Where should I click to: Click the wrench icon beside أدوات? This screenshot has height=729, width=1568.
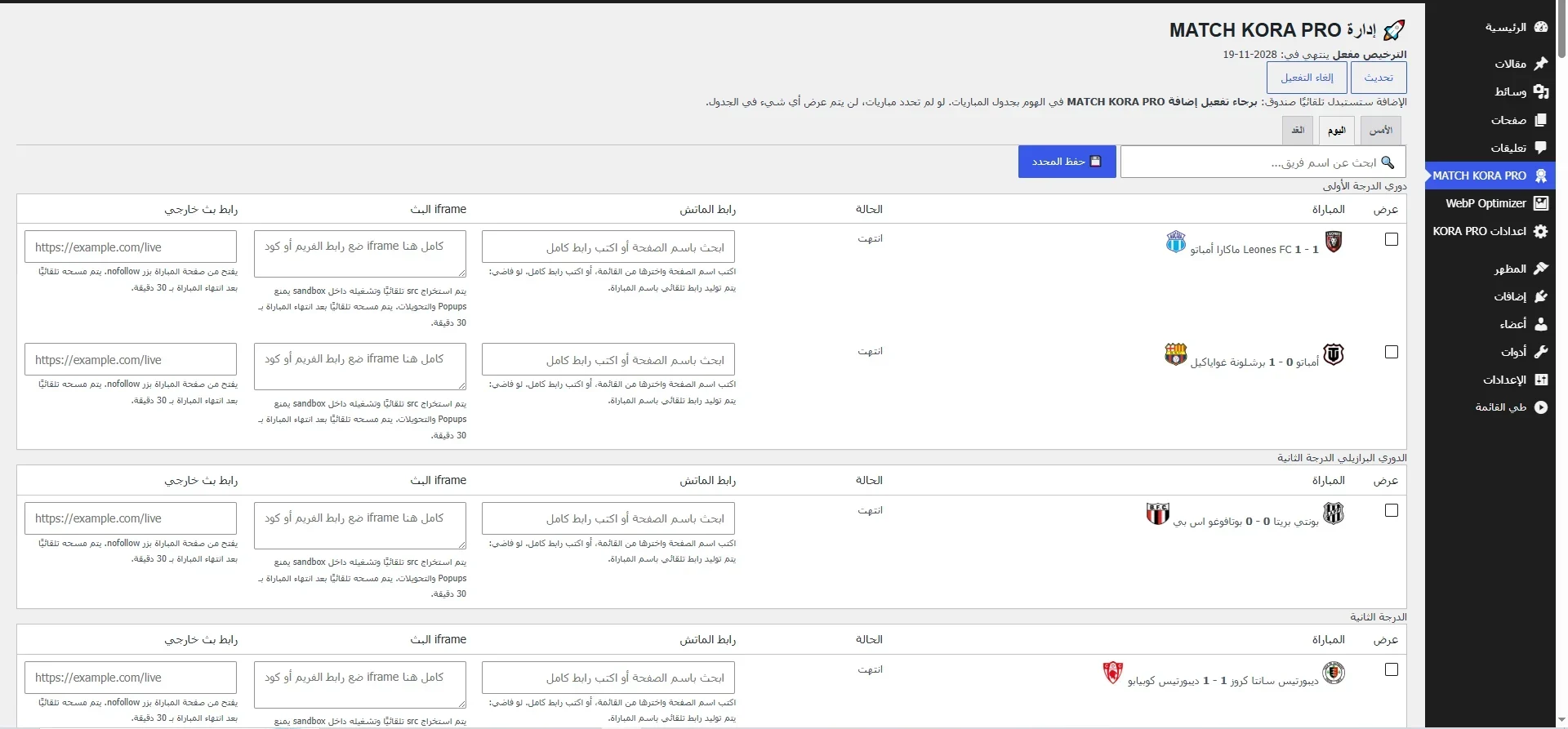pyautogui.click(x=1541, y=352)
